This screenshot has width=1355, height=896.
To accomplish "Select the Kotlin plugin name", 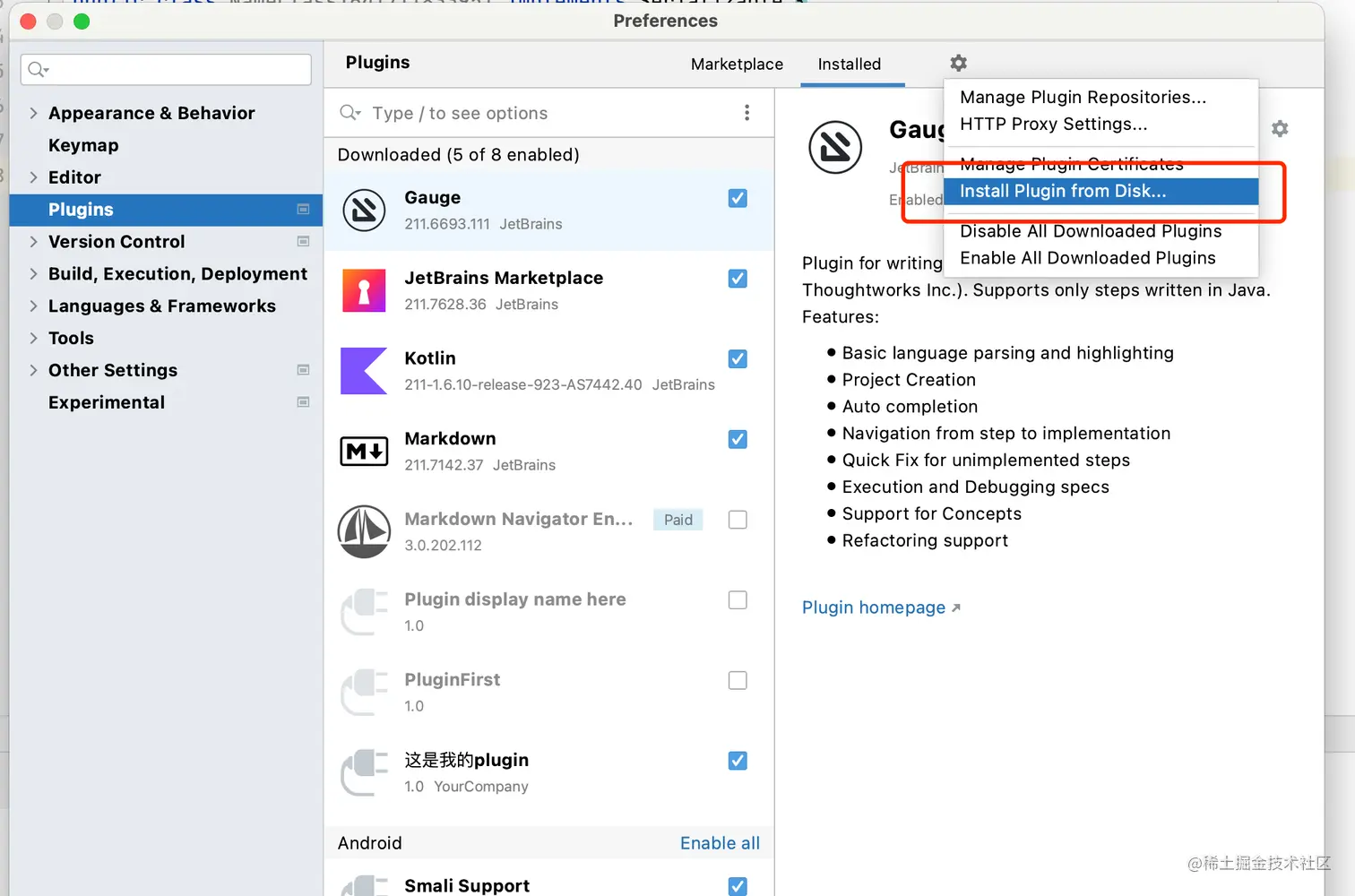I will tap(430, 358).
